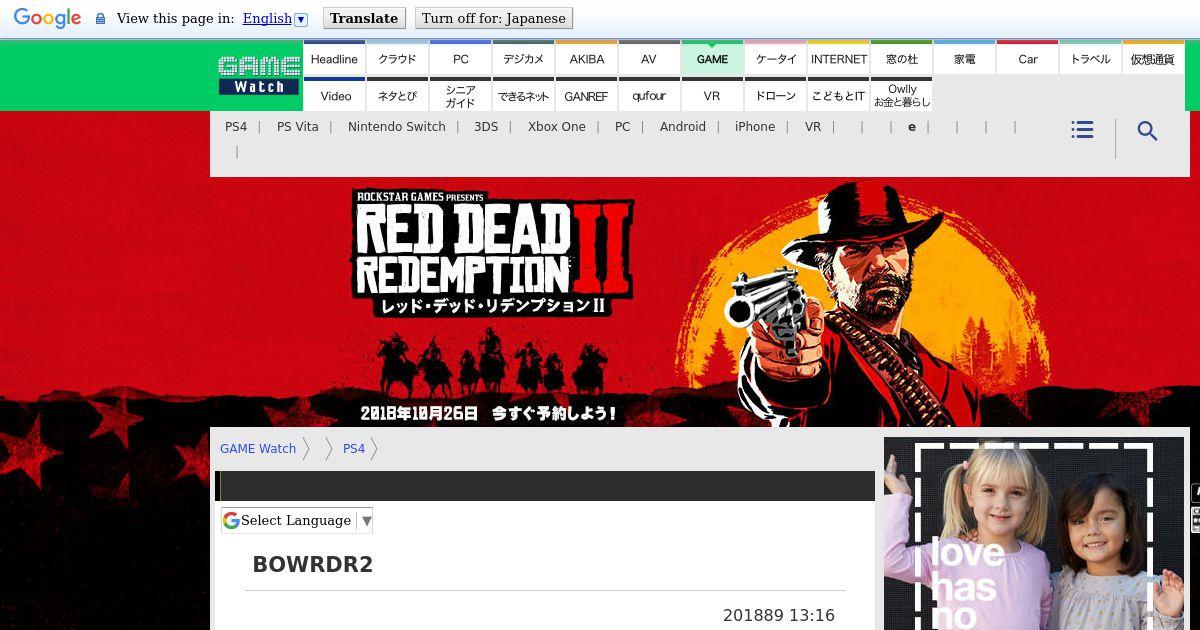This screenshot has height=630, width=1200.
Task: Open the INTERNET tab
Action: 838,58
